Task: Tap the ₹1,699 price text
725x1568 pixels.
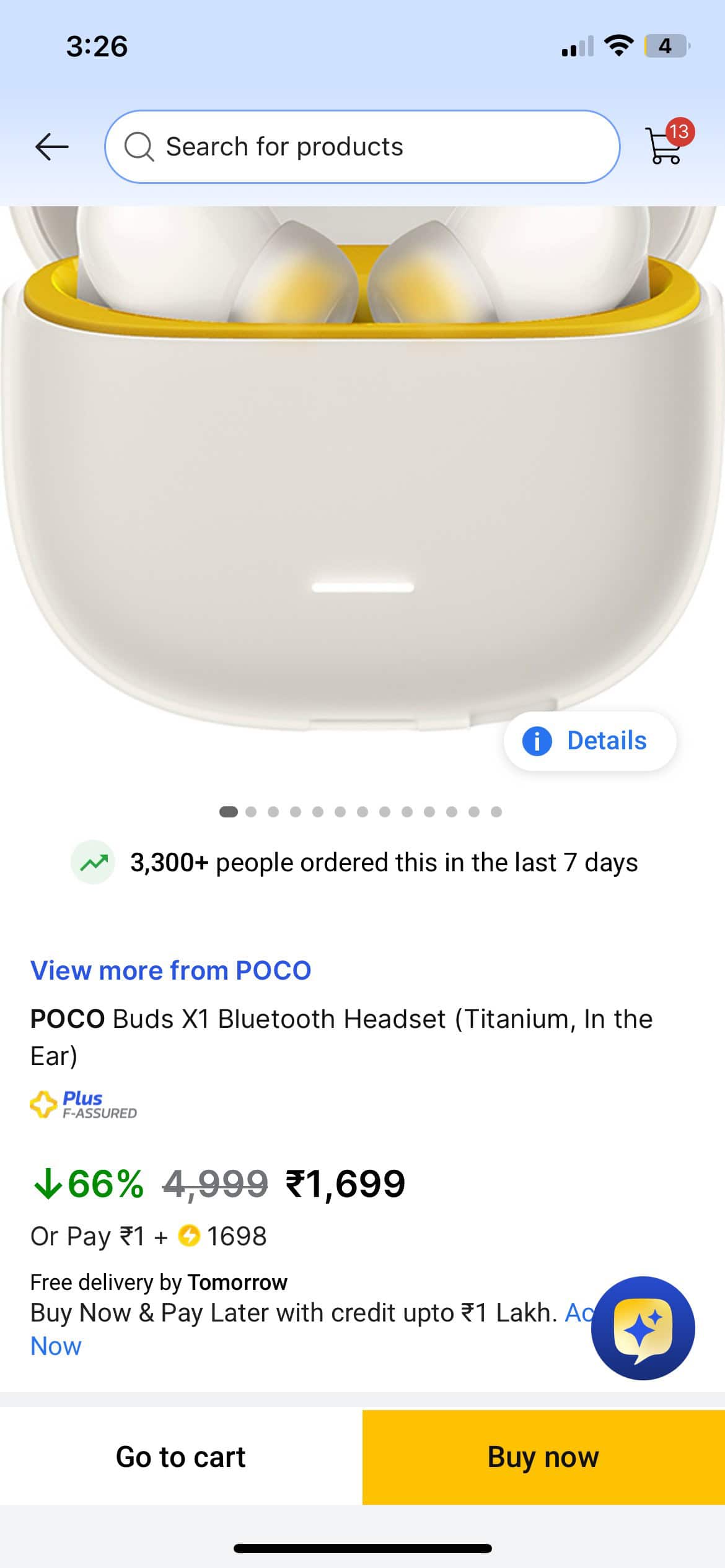Action: [x=345, y=1184]
